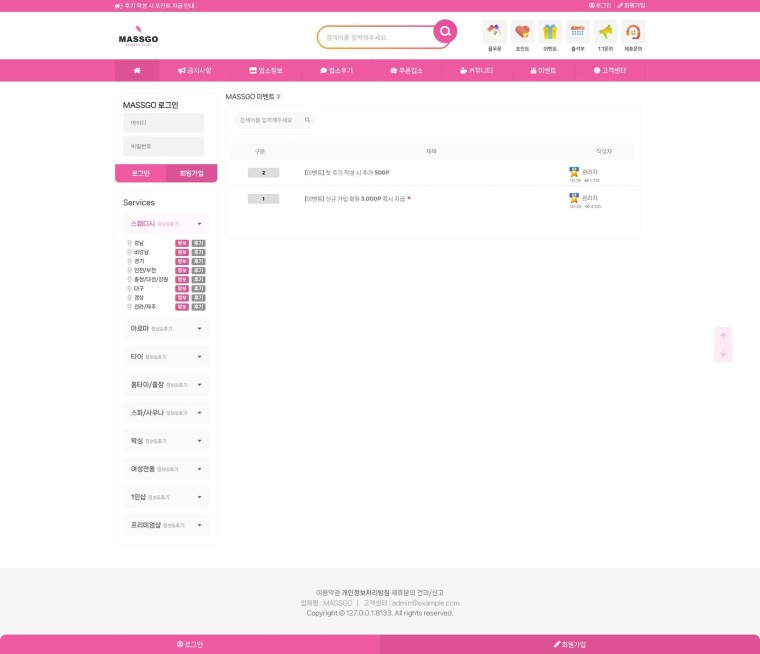Click the scroll-to-top arrow button
Screen dimensions: 760x654
tap(723, 336)
